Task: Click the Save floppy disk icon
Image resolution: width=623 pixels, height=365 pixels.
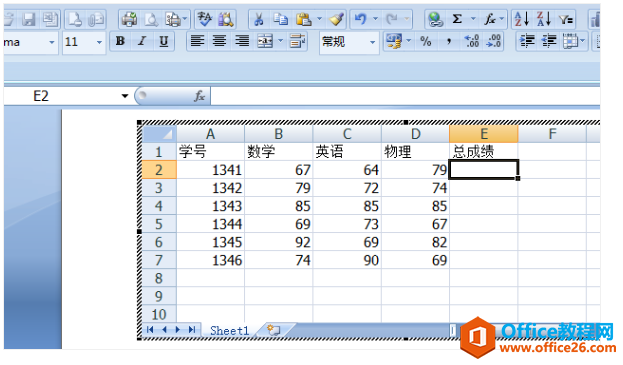Action: (x=29, y=19)
